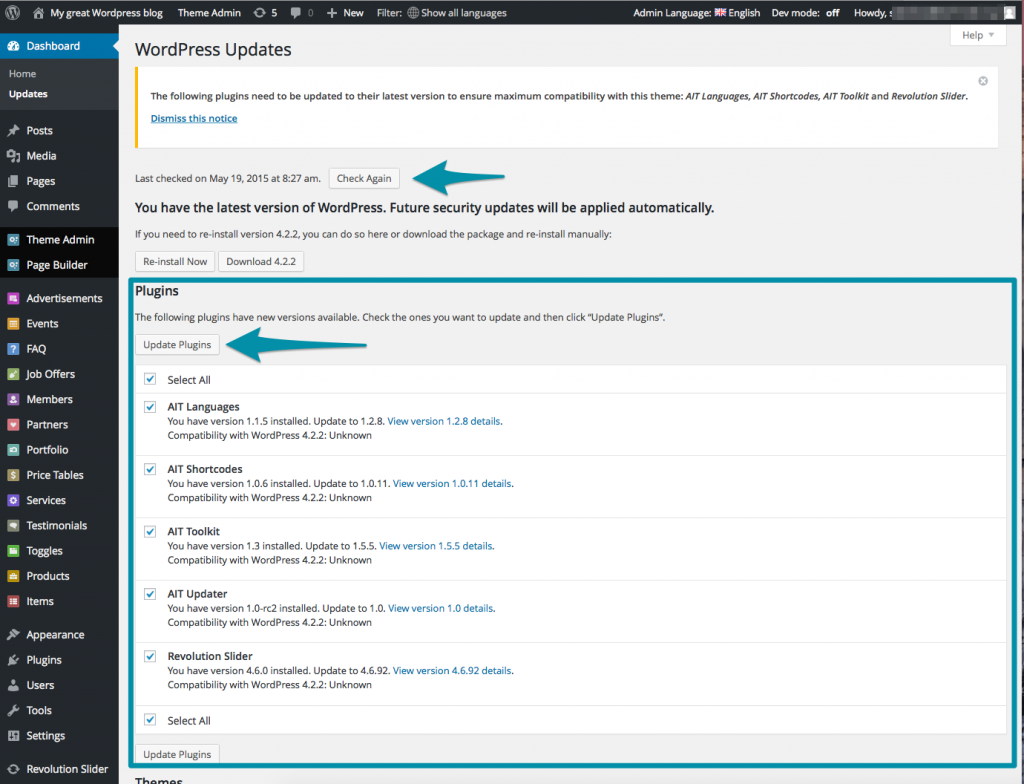This screenshot has width=1024, height=784.
Task: Open the Dashboard menu in sidebar
Action: tap(59, 46)
